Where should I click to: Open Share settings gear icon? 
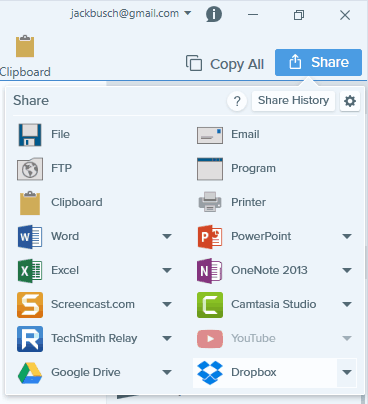coord(350,101)
